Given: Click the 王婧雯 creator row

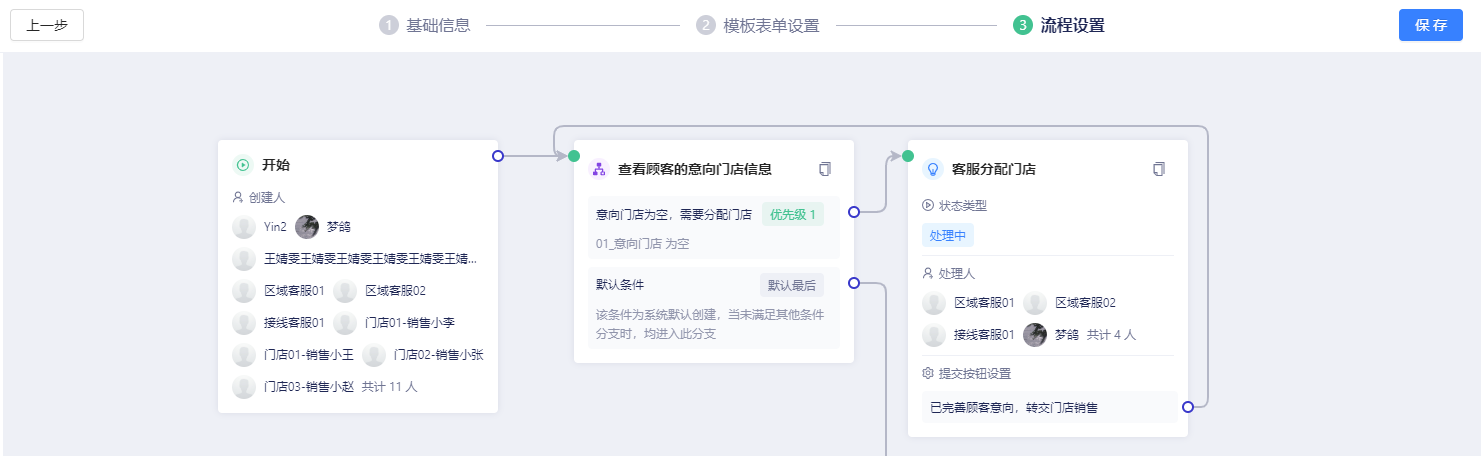Looking at the screenshot, I should [356, 259].
